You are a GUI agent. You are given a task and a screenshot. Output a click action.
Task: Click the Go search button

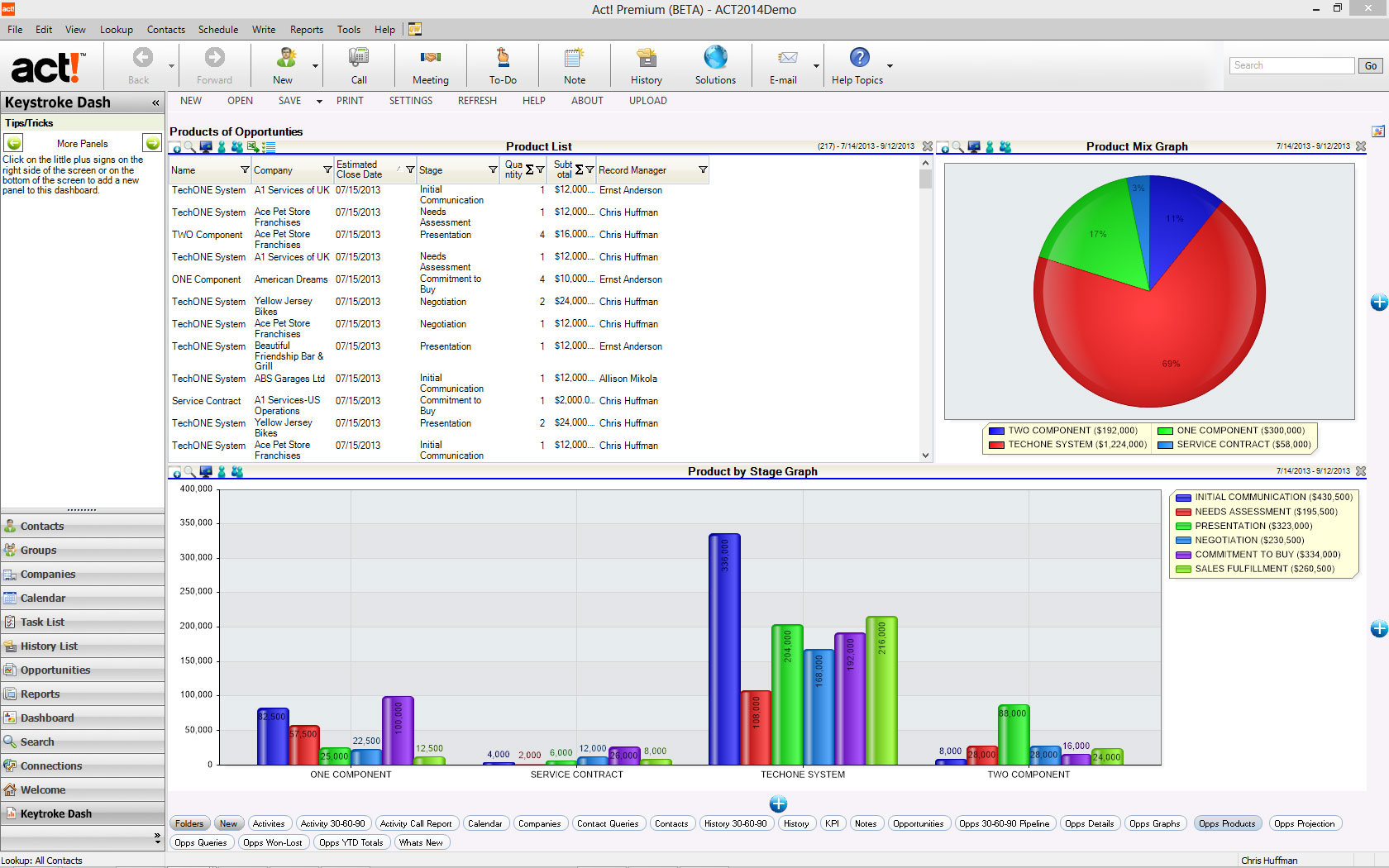(1371, 65)
